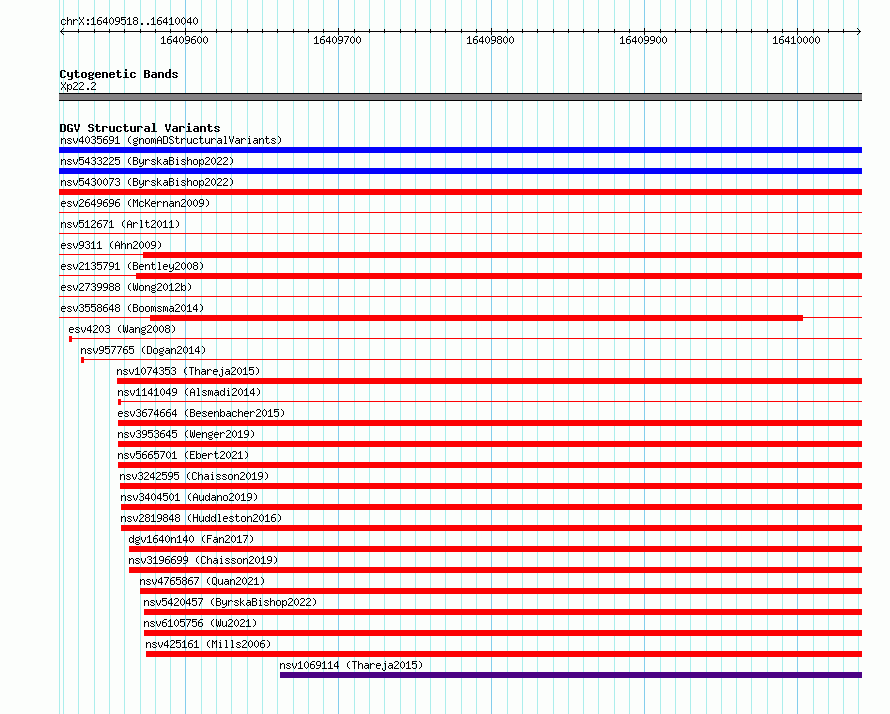Open nsv5420457 (ByrskaBishop2022) variant
Screen dimensions: 890x714
click(230, 602)
